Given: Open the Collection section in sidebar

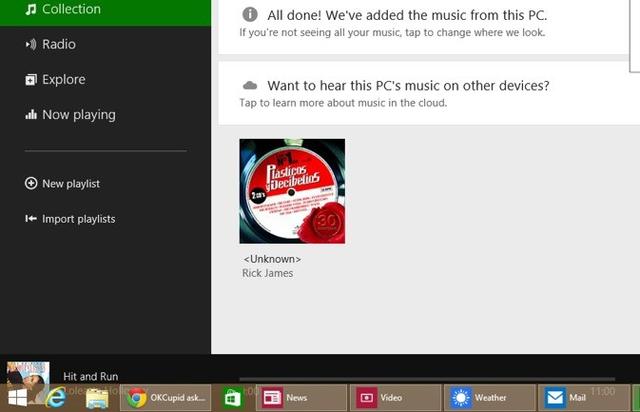Looking at the screenshot, I should [x=70, y=9].
